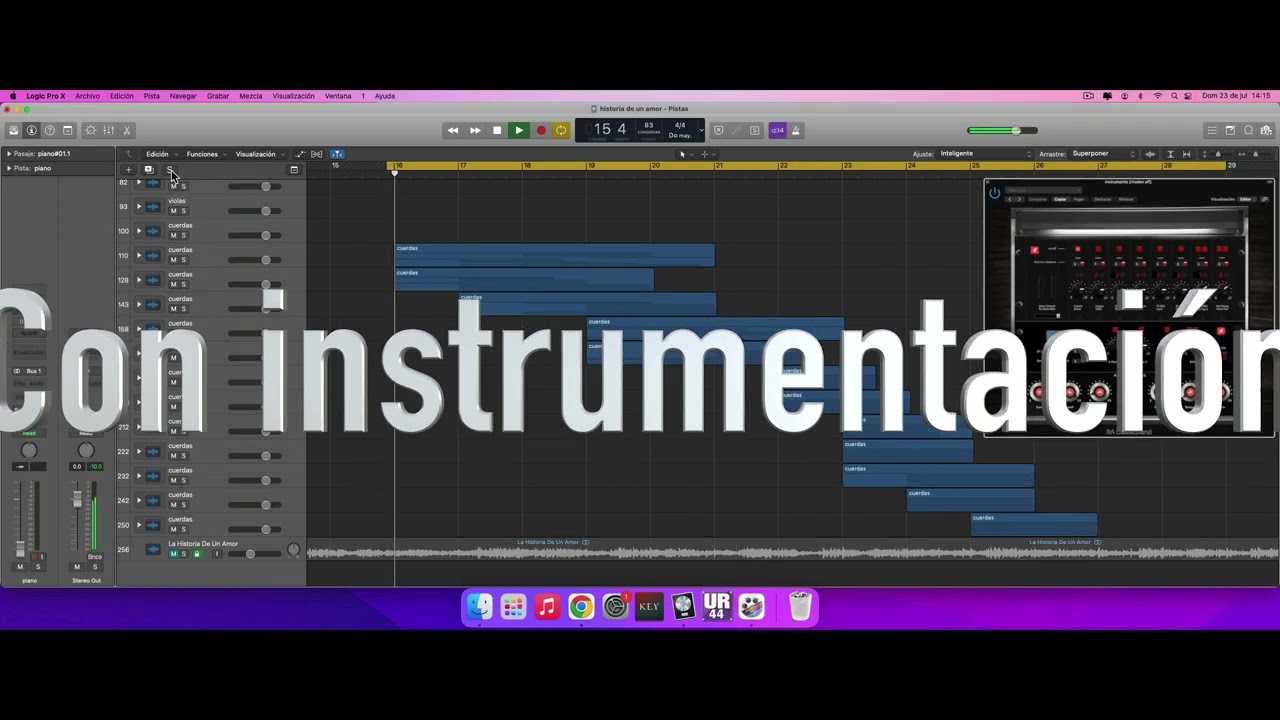Open the Ajuste Inteligente dropdown
Screen dimensions: 1280x720
pos(986,154)
